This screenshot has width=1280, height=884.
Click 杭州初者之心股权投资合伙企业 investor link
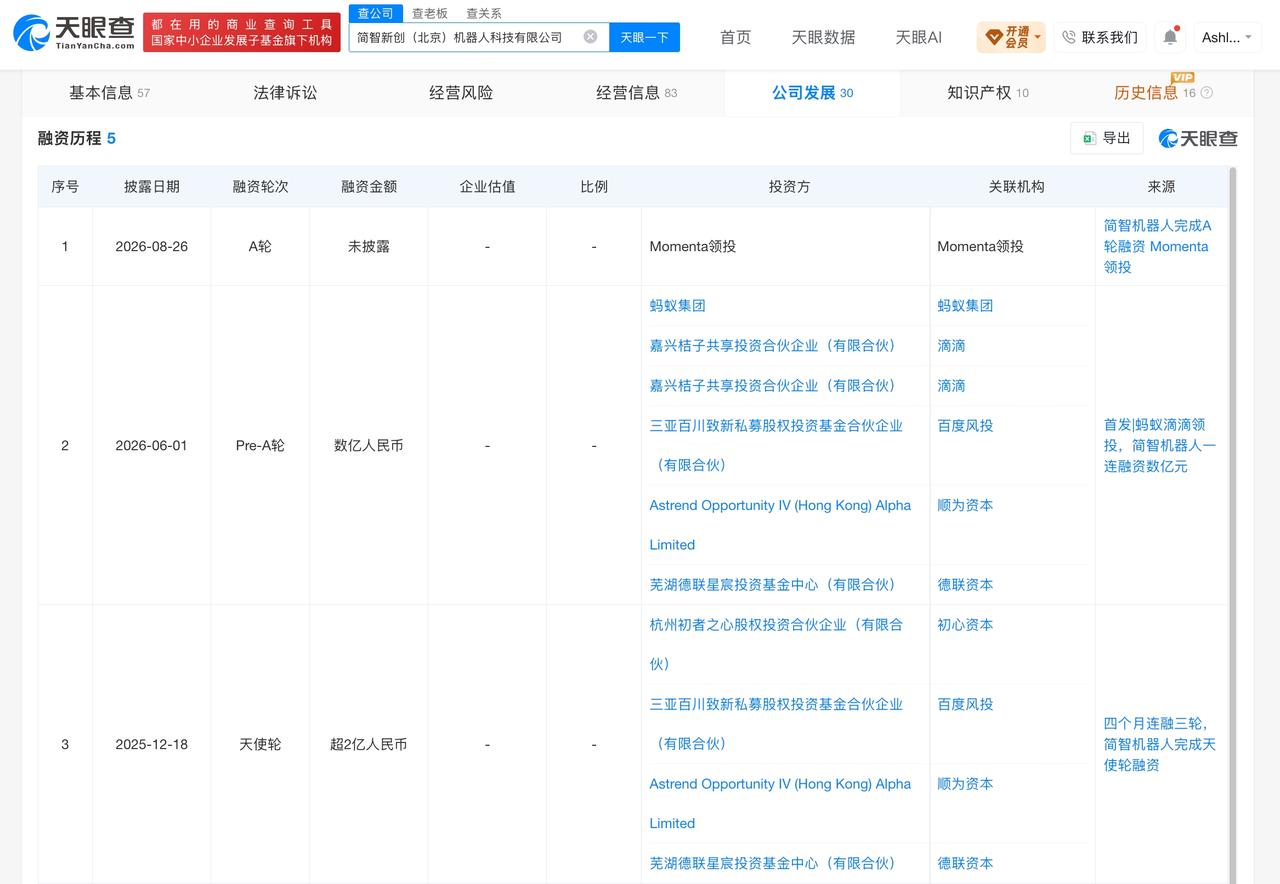[x=776, y=644]
